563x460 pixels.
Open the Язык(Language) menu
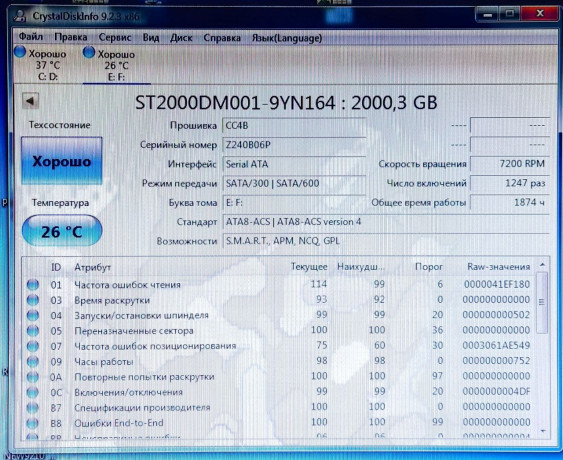click(x=287, y=38)
